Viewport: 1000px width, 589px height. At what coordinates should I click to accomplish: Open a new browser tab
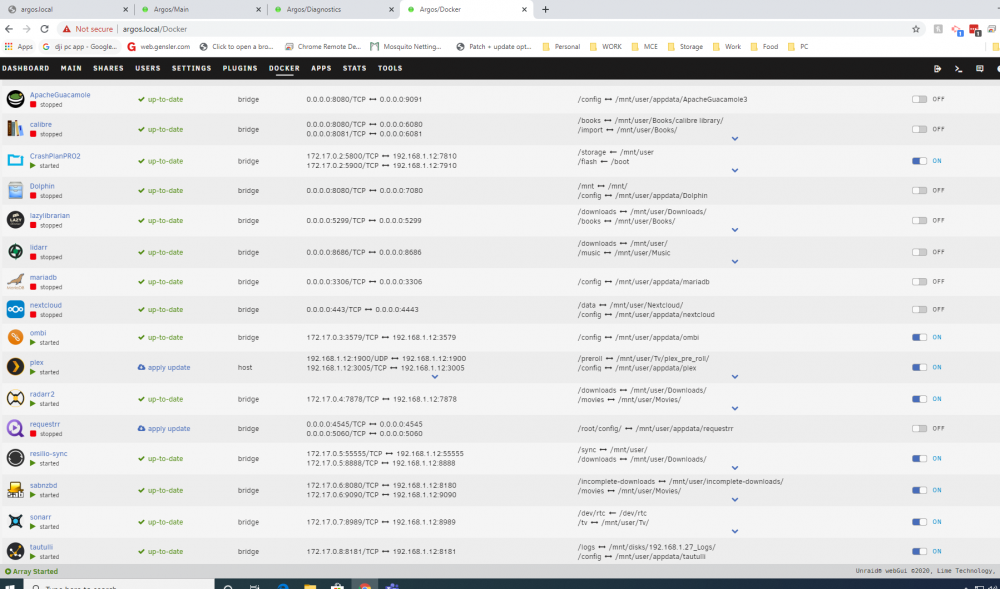(545, 10)
